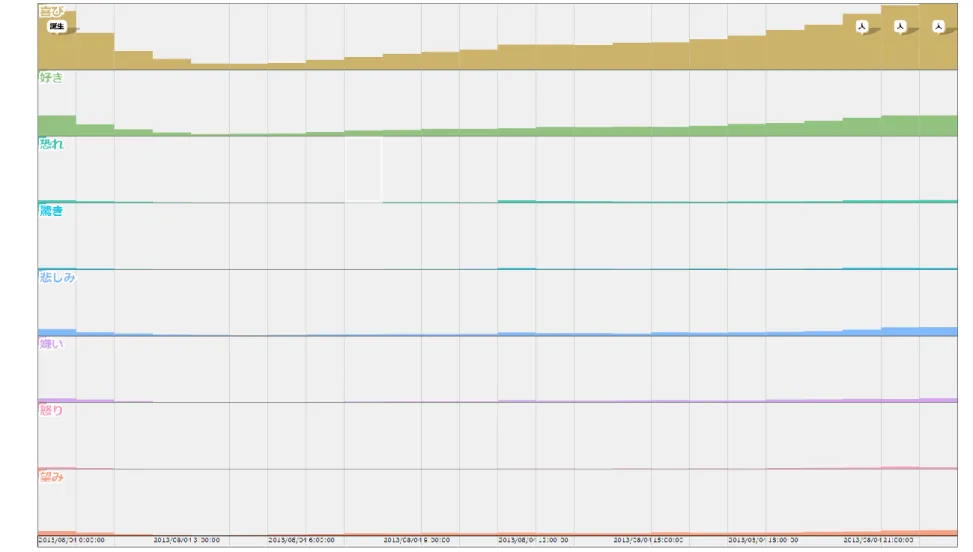The width and height of the screenshot is (973, 552).
Task: Click the 2013/08/01 3:00:00 time label
Action: click(x=186, y=540)
